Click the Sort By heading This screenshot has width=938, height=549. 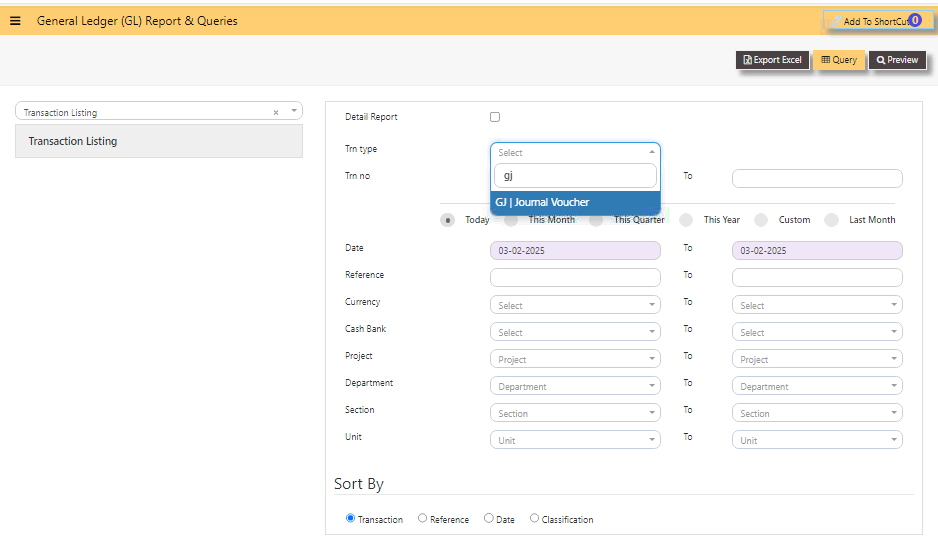(x=359, y=484)
